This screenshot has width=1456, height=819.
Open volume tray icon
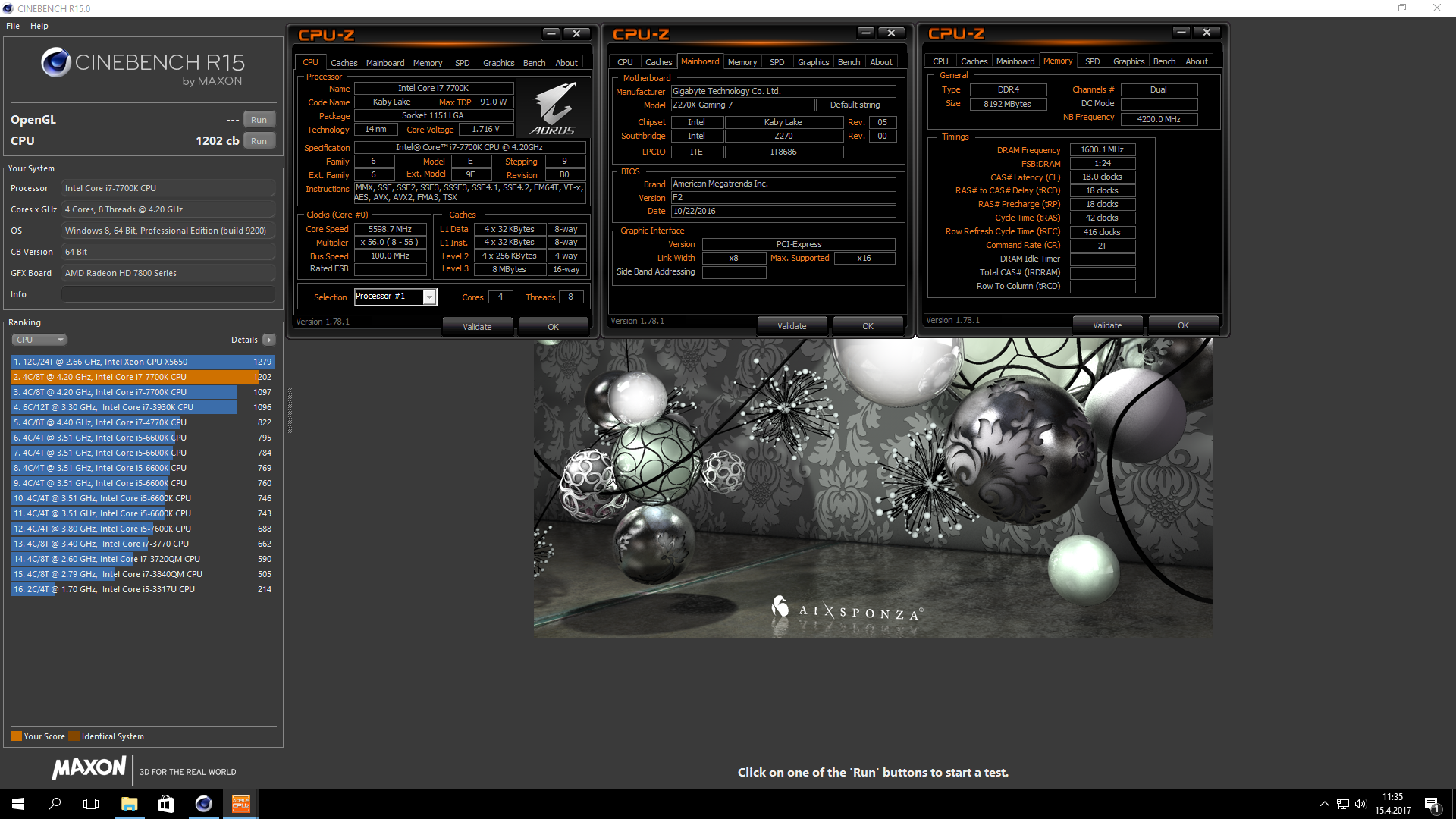(1360, 804)
